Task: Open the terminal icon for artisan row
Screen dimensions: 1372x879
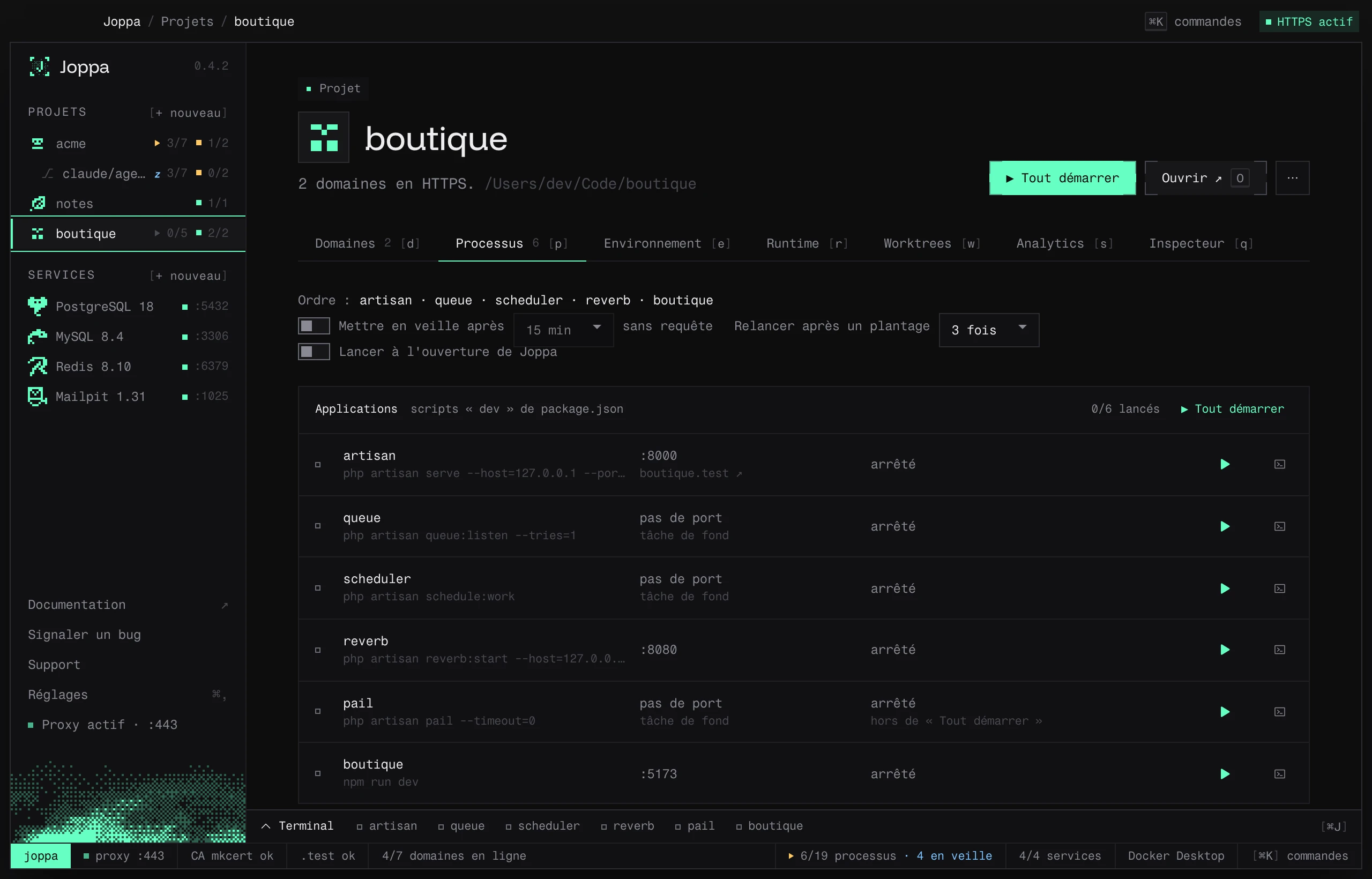Action: [x=1280, y=464]
